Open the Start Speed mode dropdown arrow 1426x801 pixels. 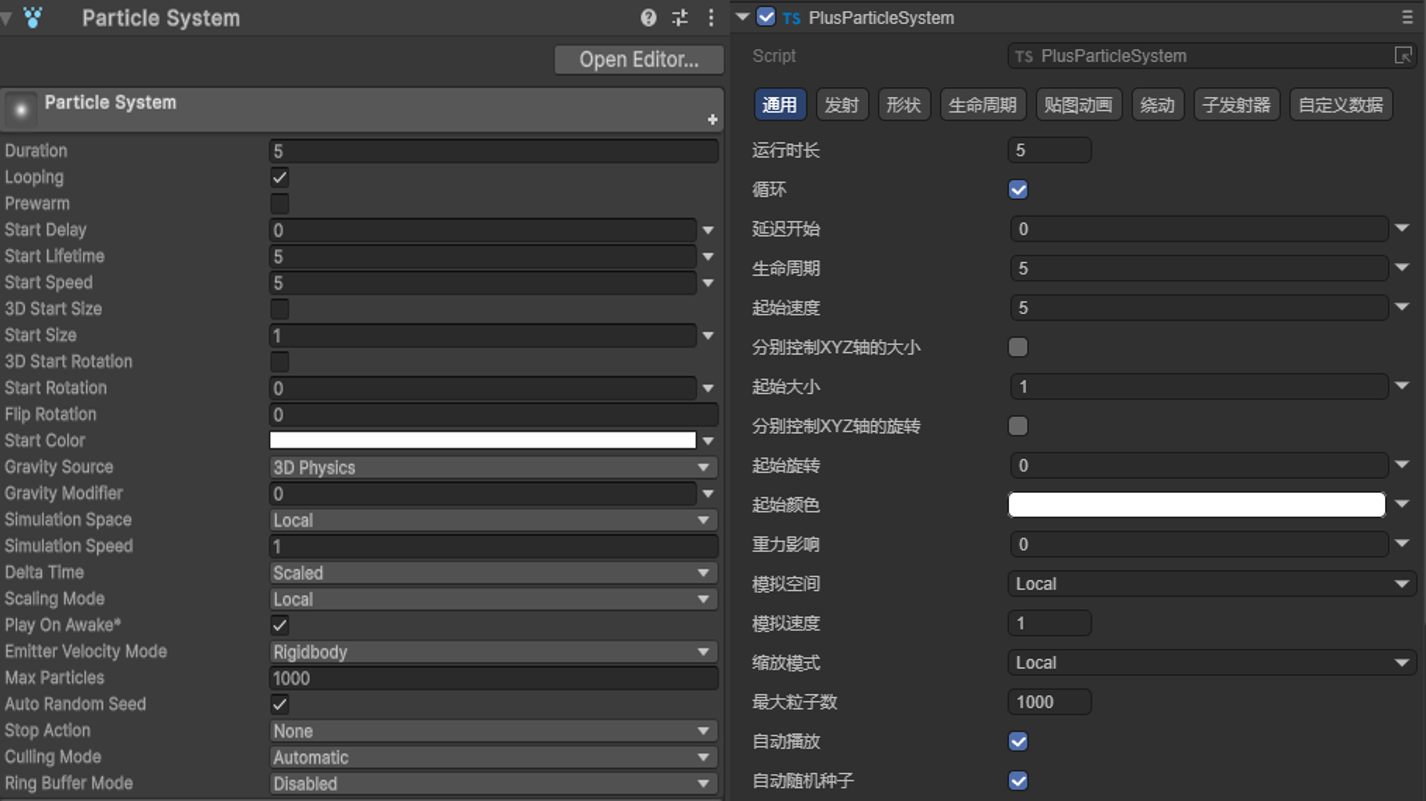click(x=708, y=283)
